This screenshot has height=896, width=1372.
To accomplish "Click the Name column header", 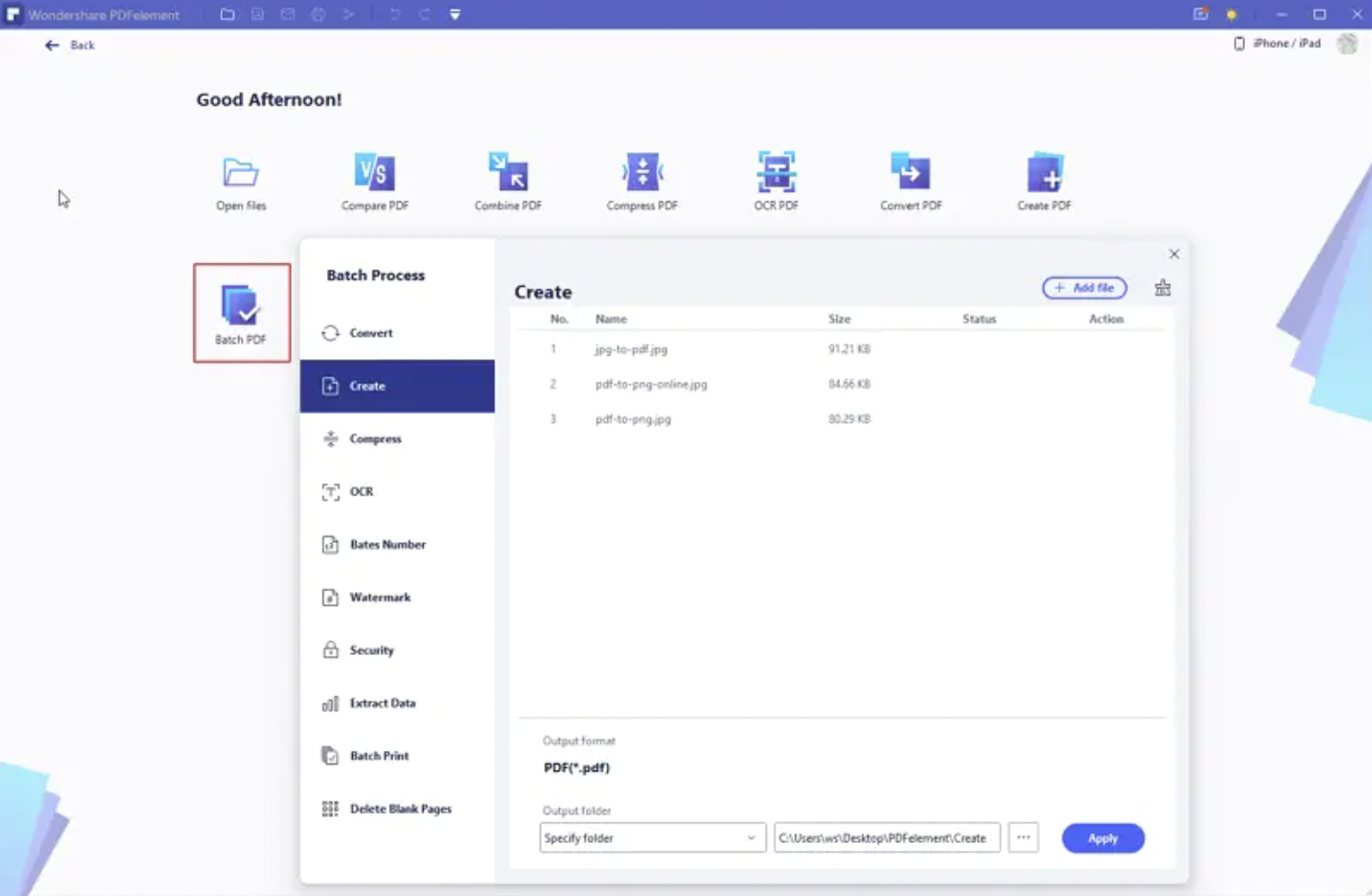I will click(x=612, y=319).
